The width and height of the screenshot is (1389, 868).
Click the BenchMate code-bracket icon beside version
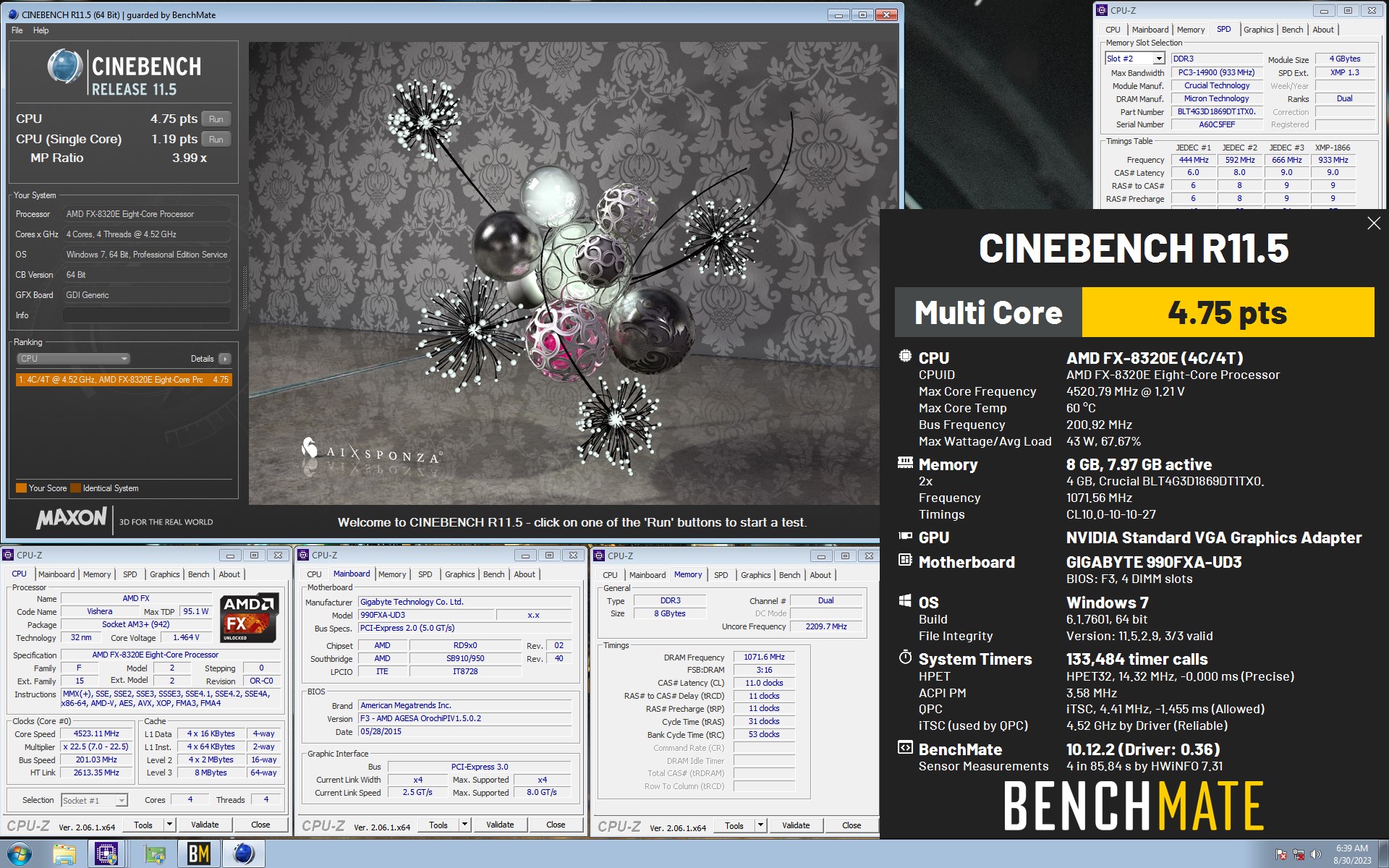pos(905,747)
